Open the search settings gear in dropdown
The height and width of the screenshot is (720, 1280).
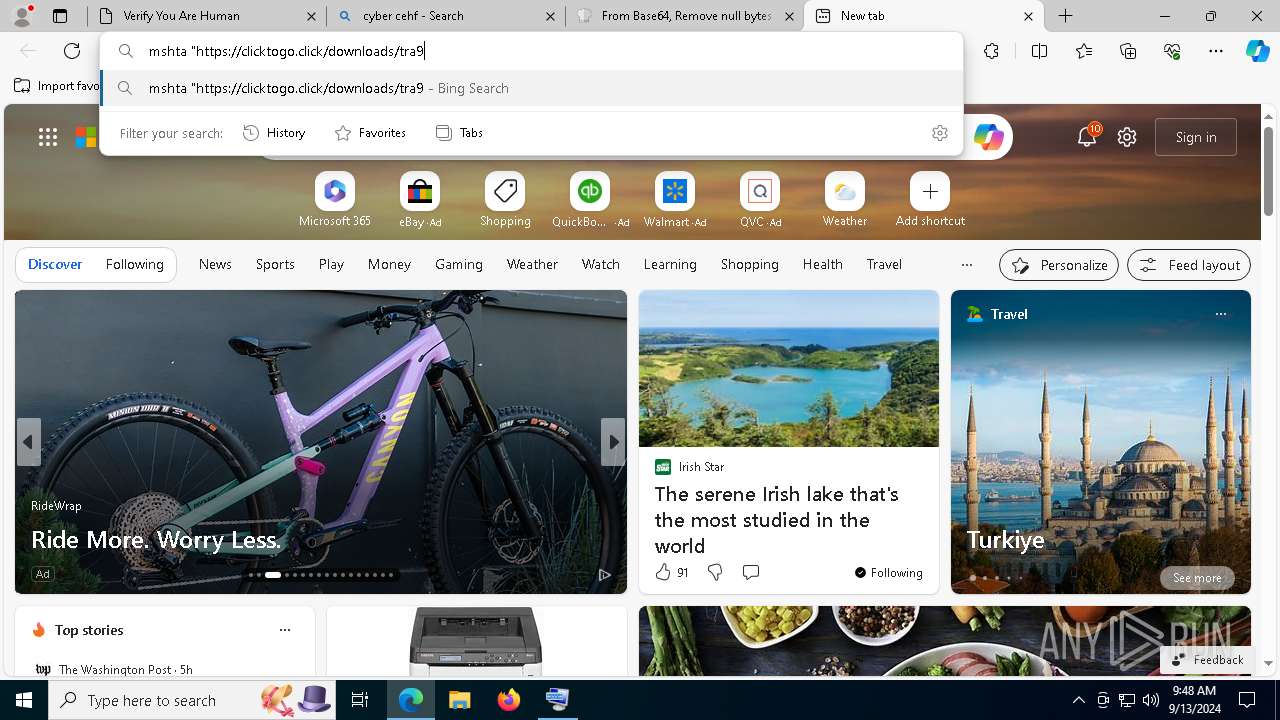pos(940,133)
